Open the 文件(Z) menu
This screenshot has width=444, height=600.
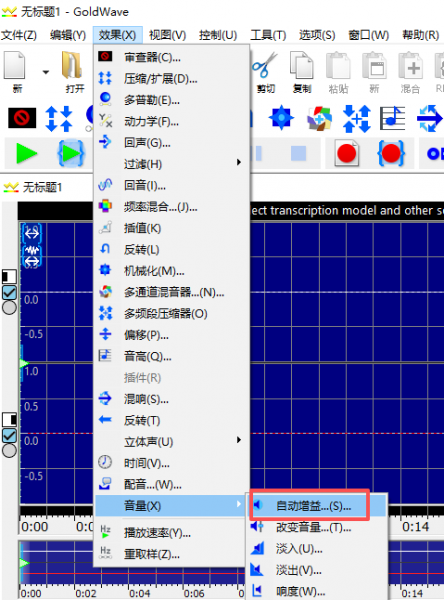19,35
